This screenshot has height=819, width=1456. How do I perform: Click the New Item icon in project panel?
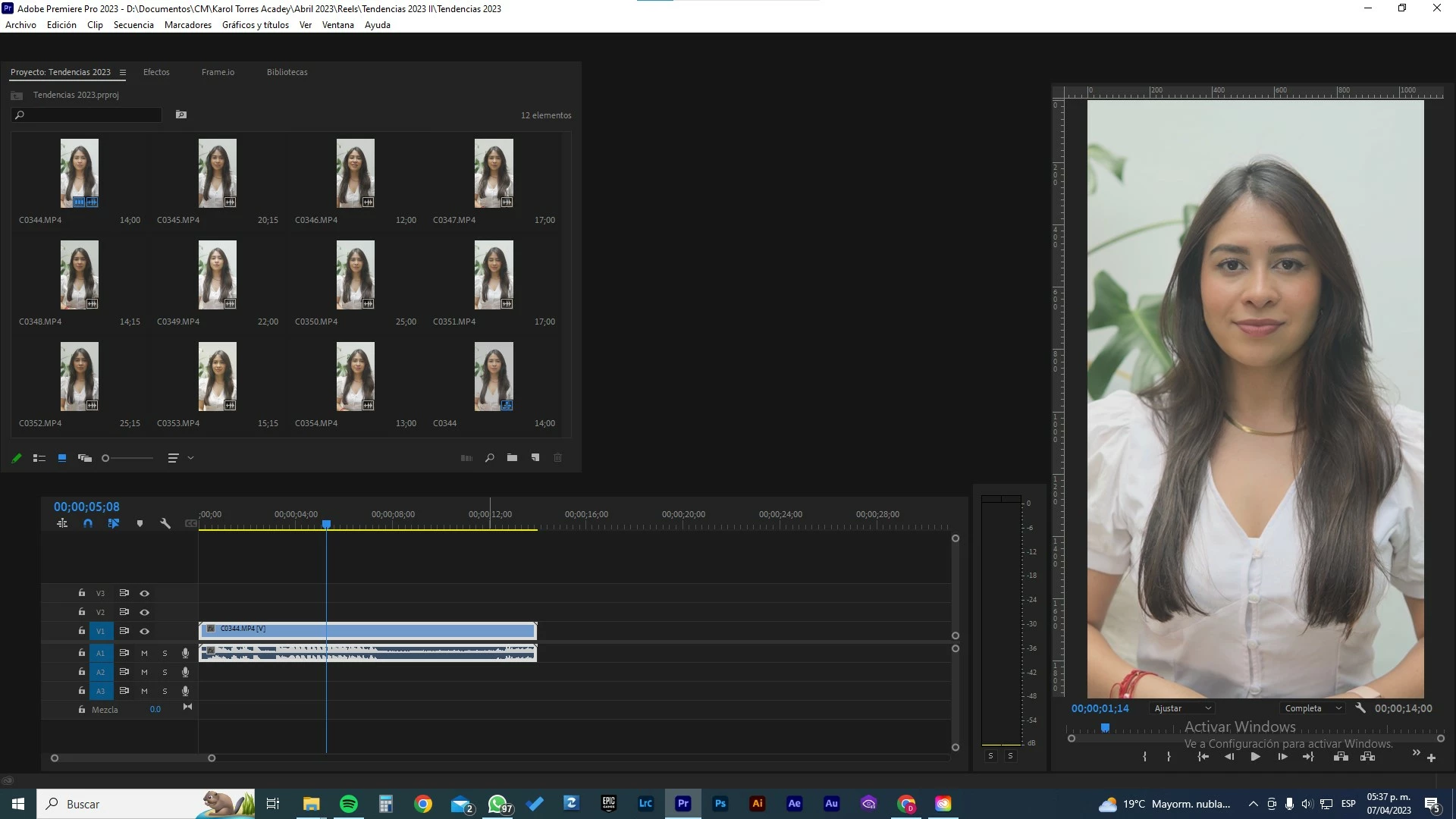pos(535,458)
